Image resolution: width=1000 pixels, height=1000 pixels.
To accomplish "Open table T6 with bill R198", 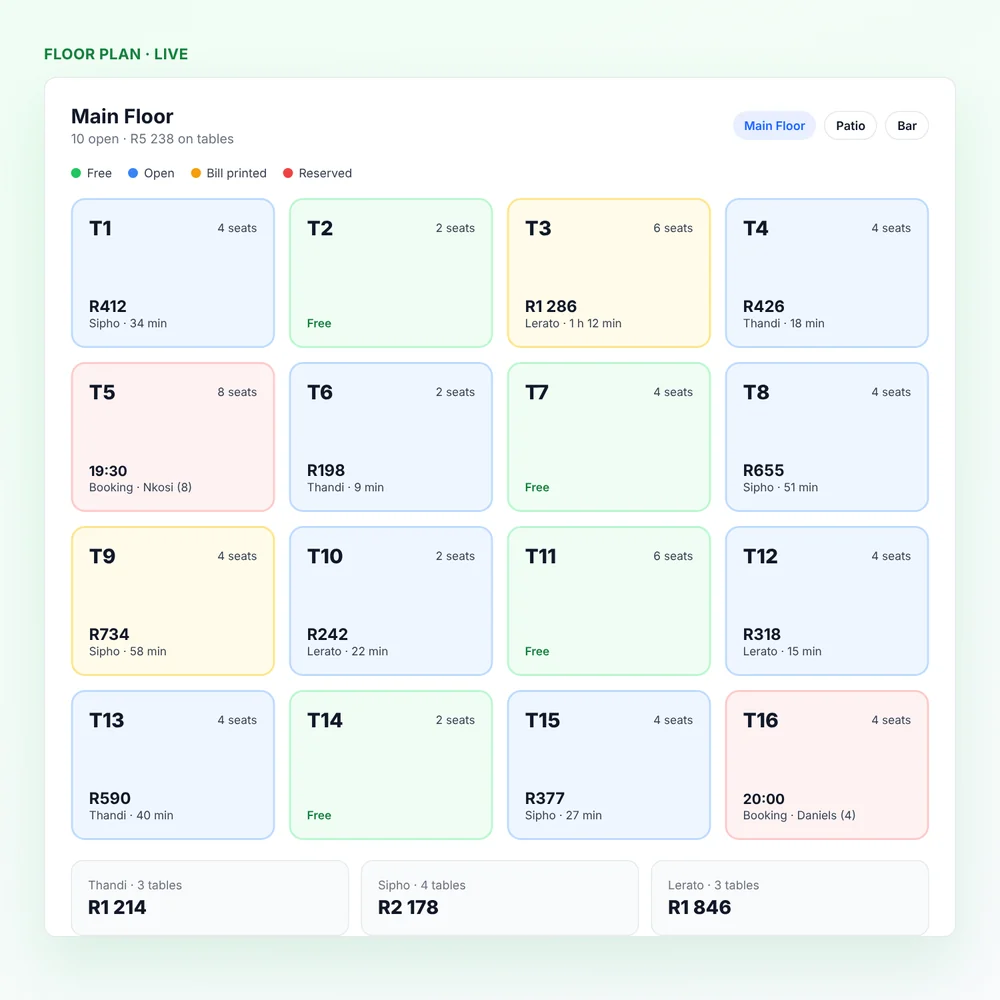I will click(x=391, y=437).
